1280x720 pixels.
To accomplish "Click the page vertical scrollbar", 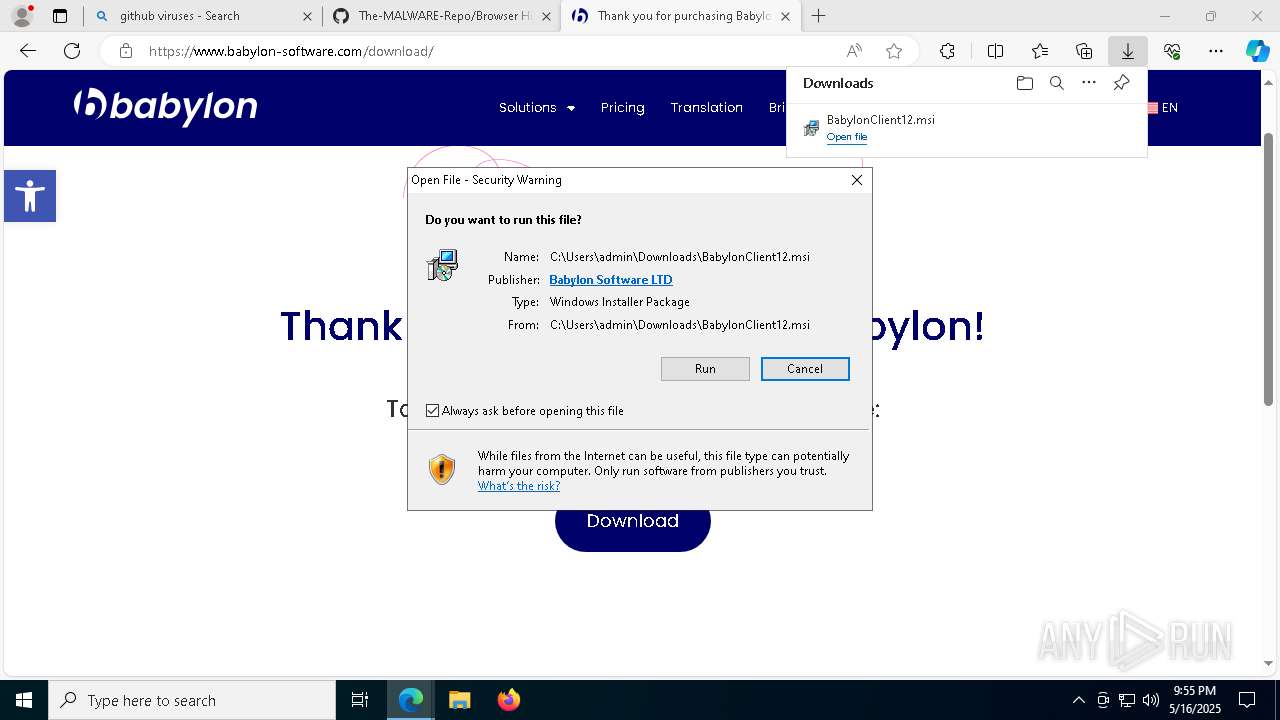I will click(1268, 270).
